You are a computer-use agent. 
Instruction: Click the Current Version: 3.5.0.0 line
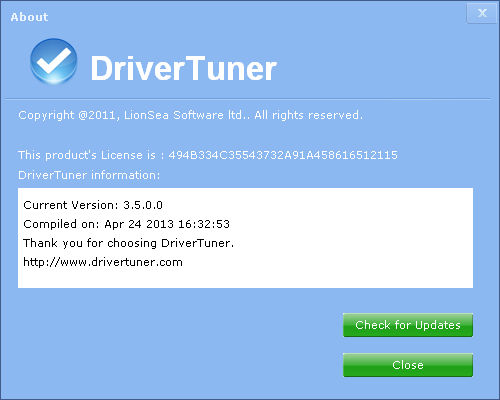point(93,205)
